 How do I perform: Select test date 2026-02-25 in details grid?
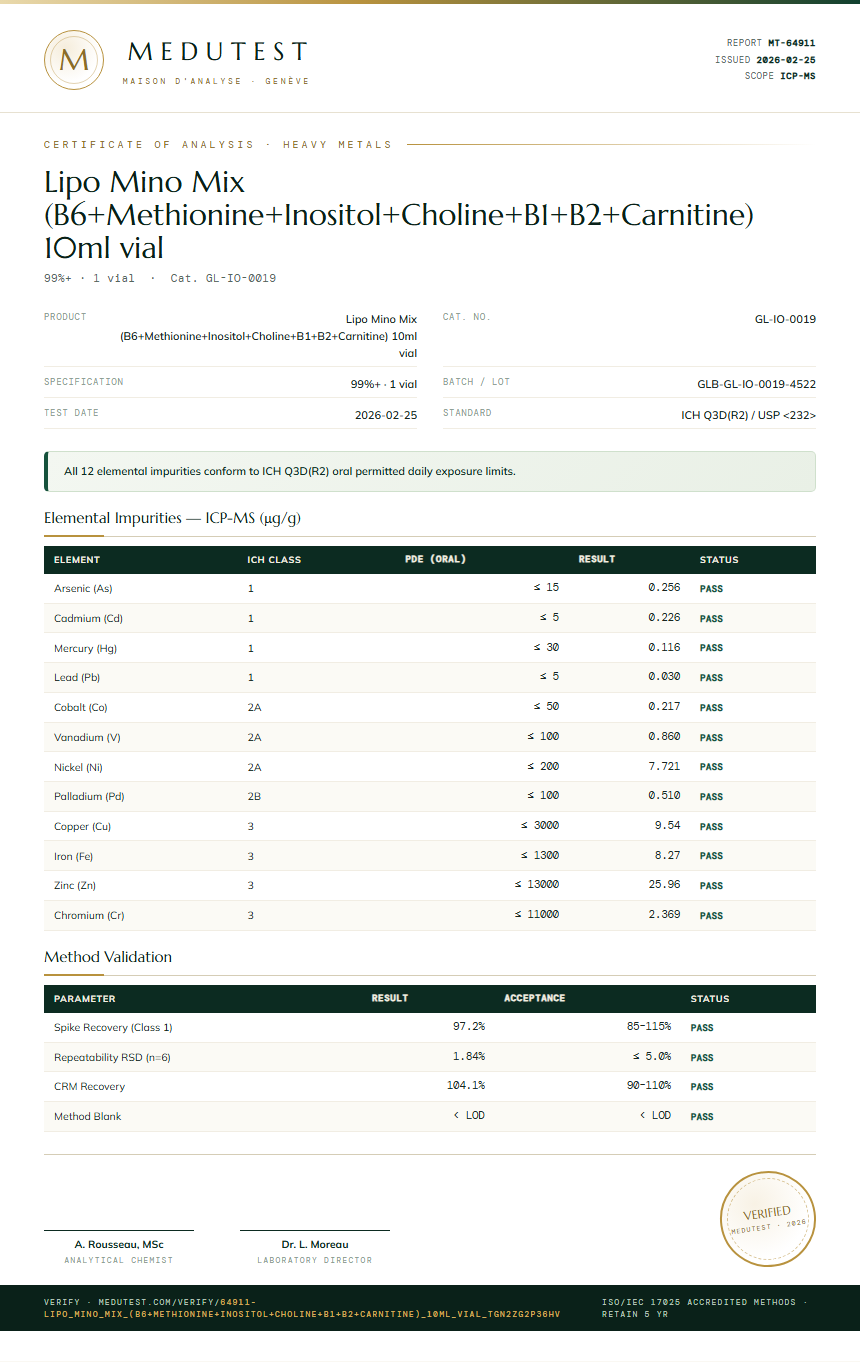pyautogui.click(x=386, y=415)
